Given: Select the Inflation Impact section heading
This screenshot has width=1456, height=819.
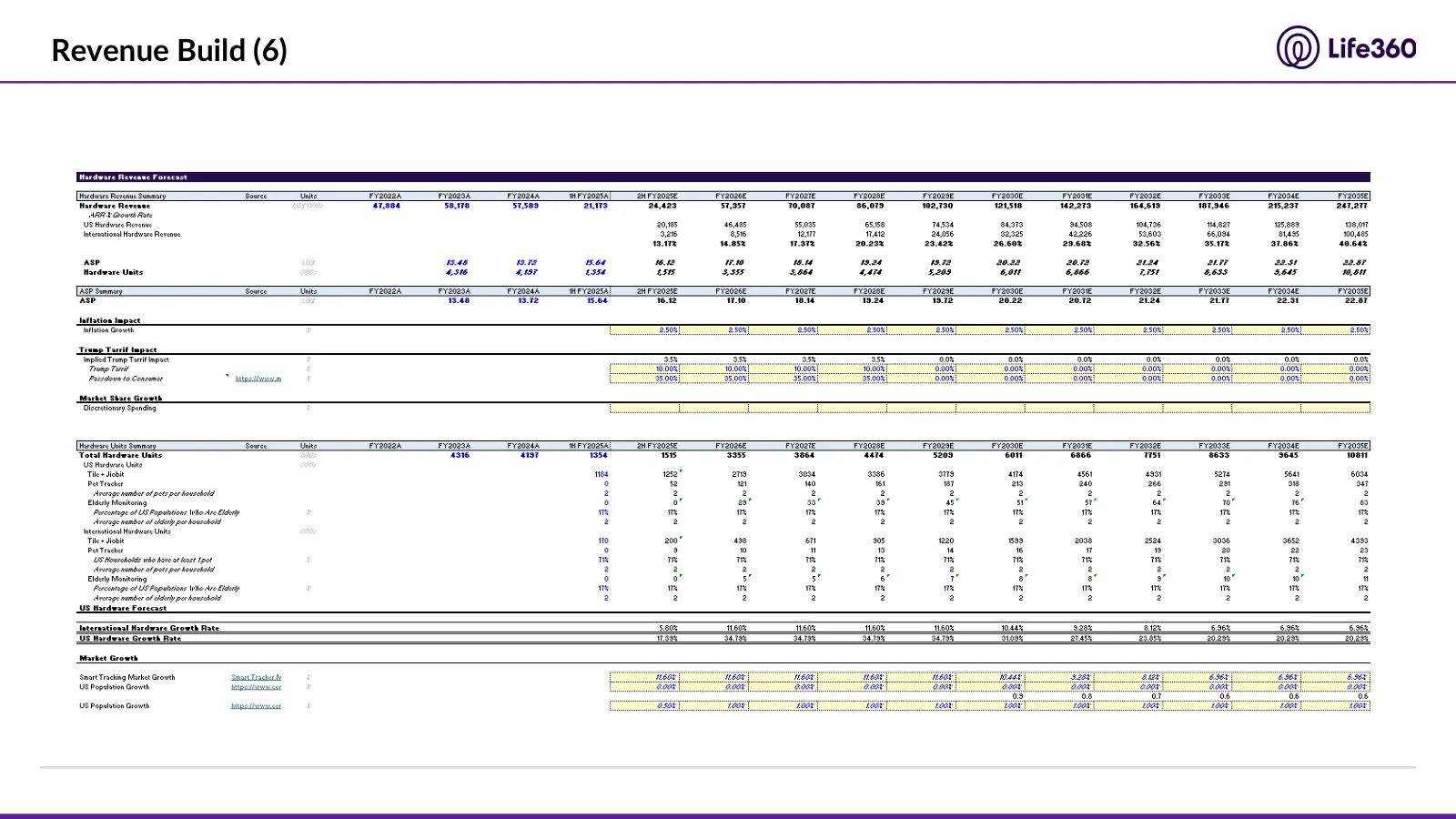Looking at the screenshot, I should pos(110,320).
